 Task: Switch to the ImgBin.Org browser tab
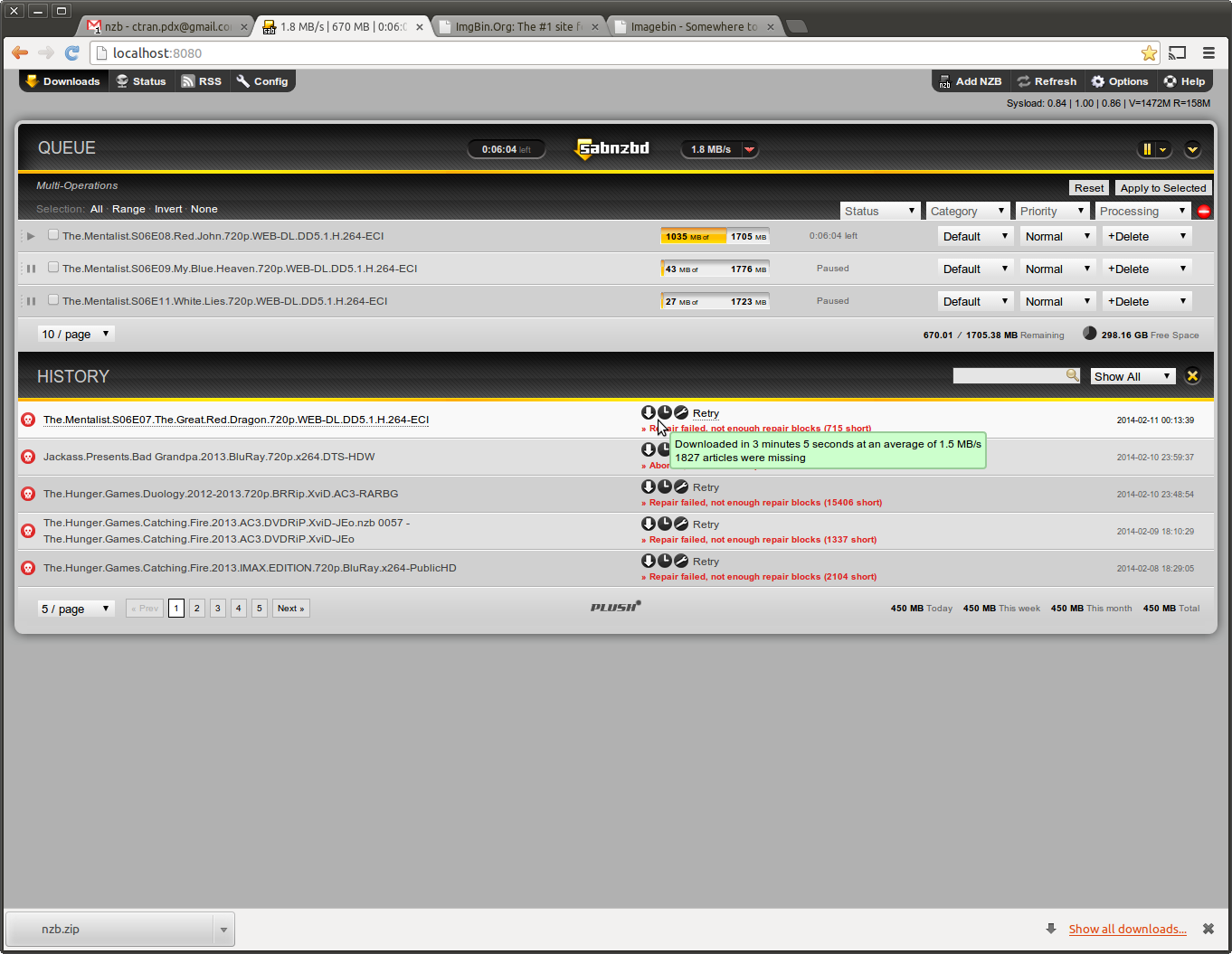tap(519, 26)
